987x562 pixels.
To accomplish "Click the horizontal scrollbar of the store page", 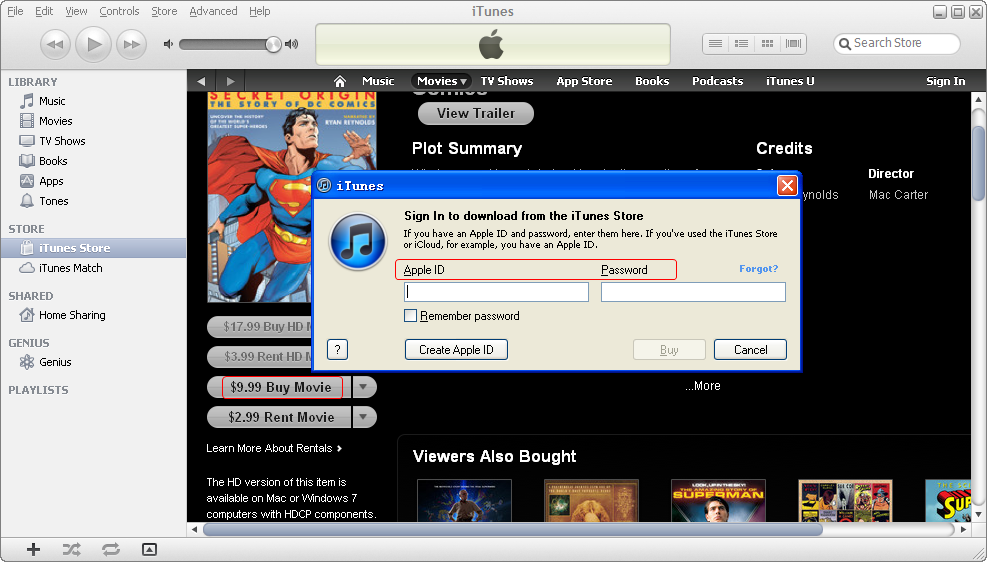I will (x=513, y=530).
